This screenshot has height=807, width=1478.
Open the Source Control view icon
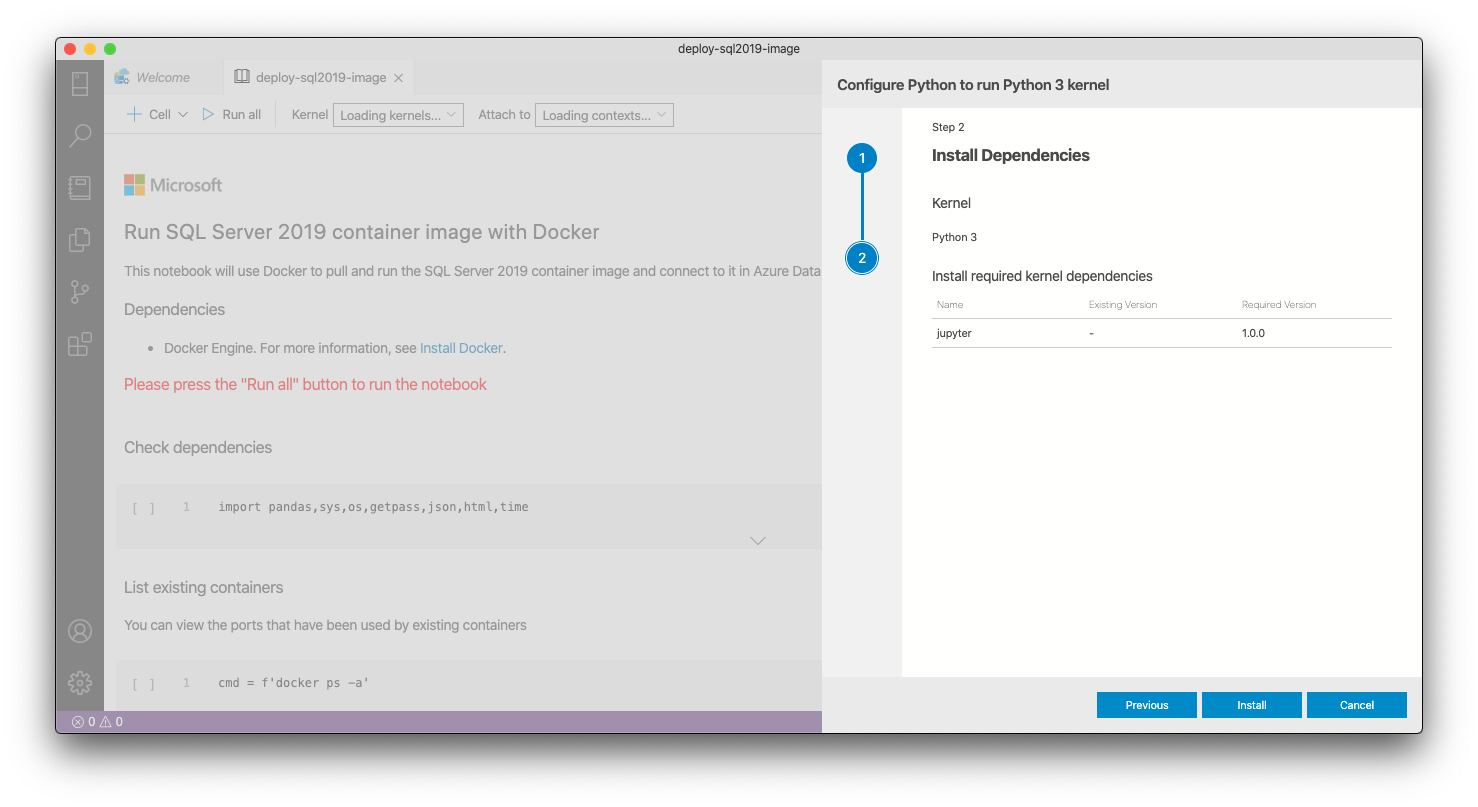click(80, 292)
